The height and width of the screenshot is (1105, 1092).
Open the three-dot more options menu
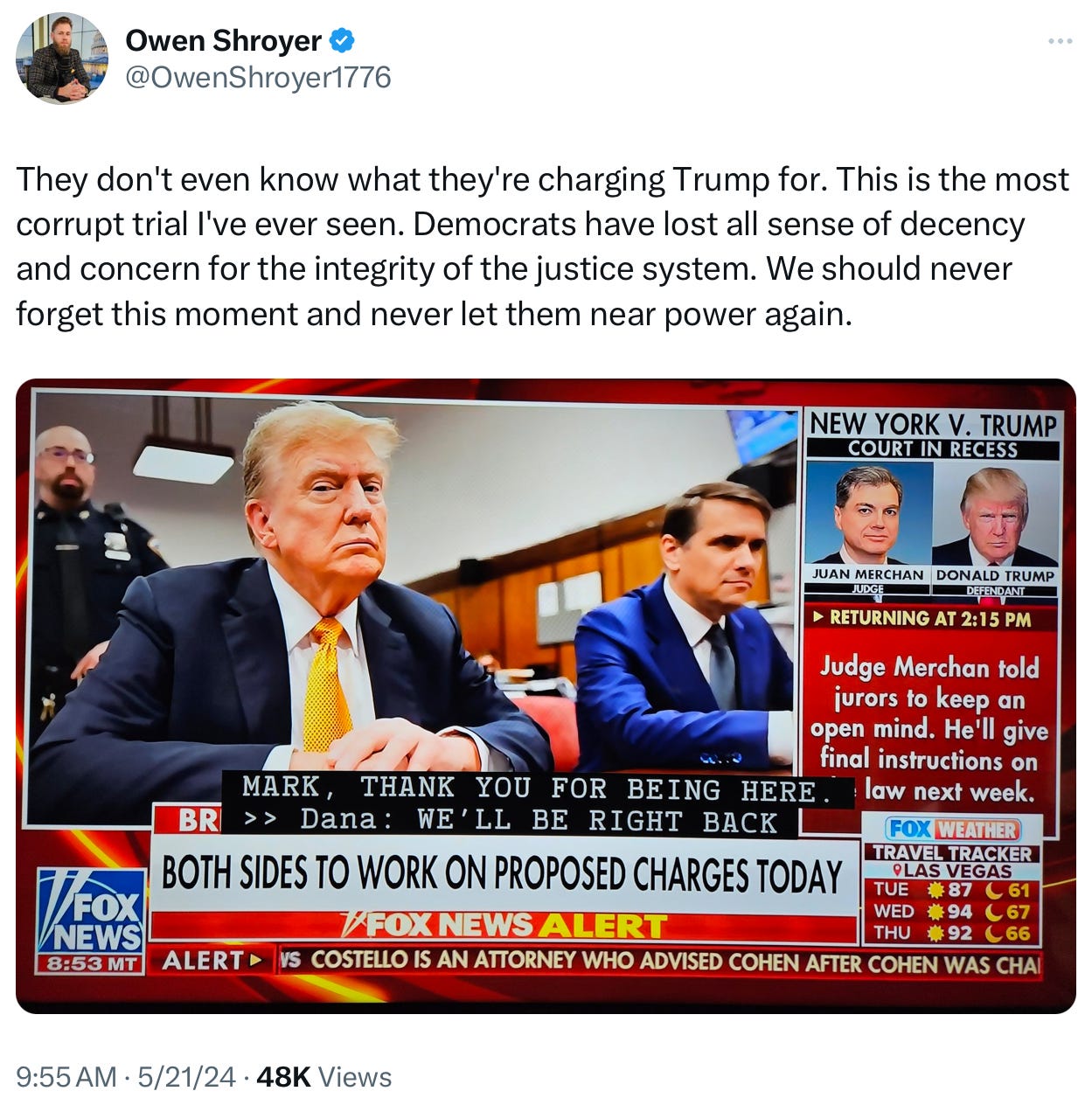(1060, 40)
